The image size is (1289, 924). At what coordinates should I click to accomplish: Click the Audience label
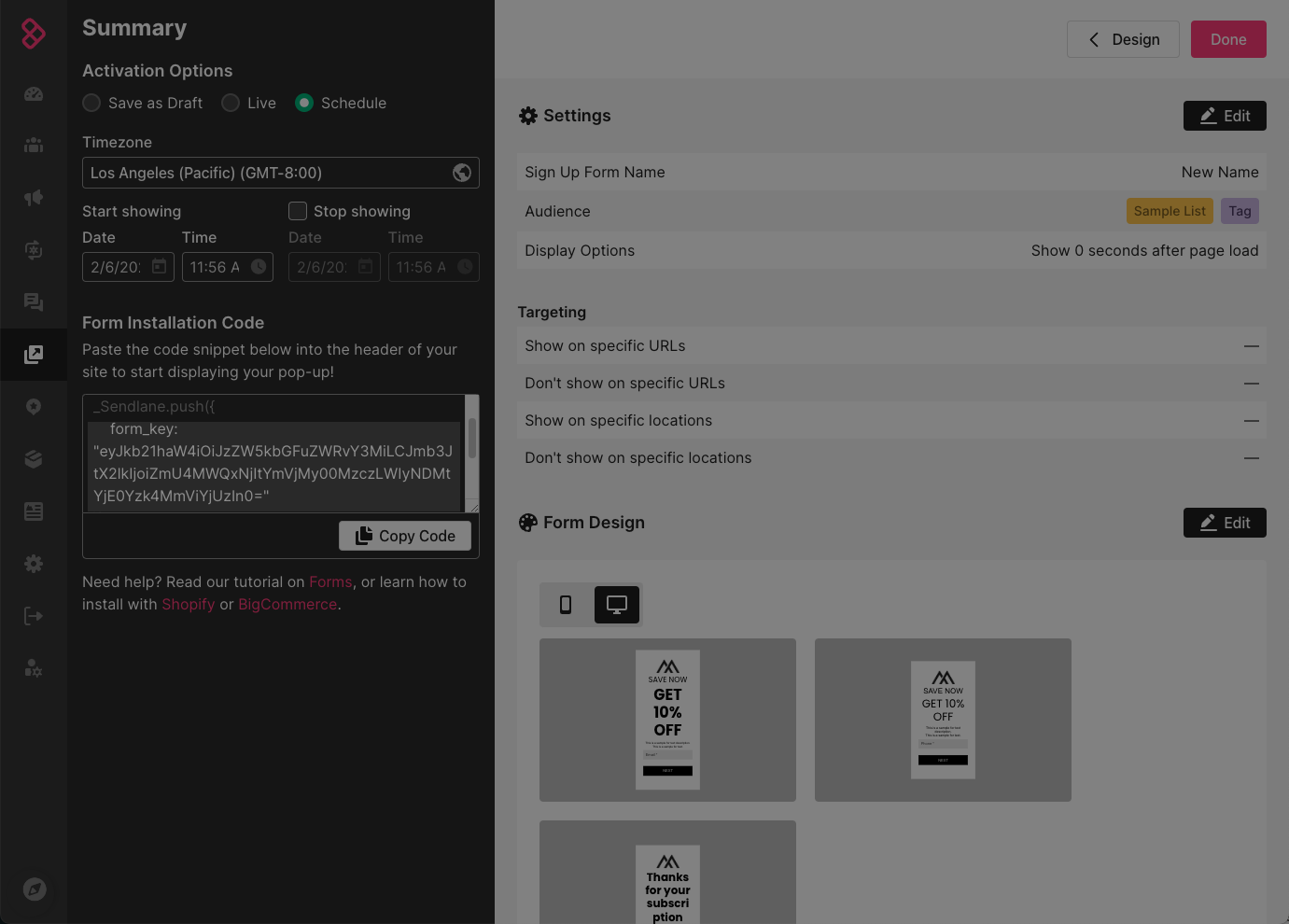557,211
